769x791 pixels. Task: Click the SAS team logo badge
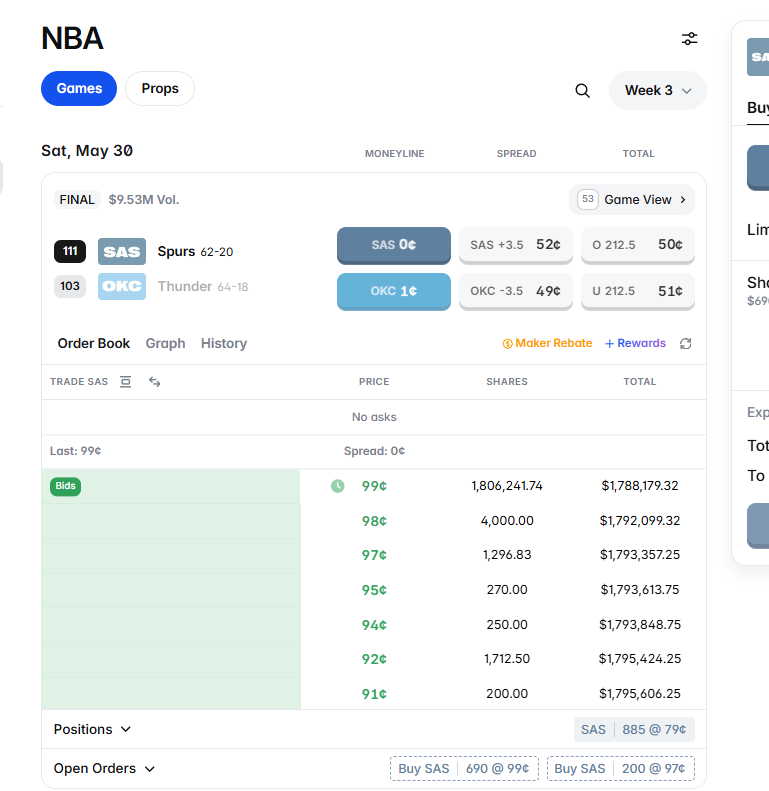coord(122,251)
